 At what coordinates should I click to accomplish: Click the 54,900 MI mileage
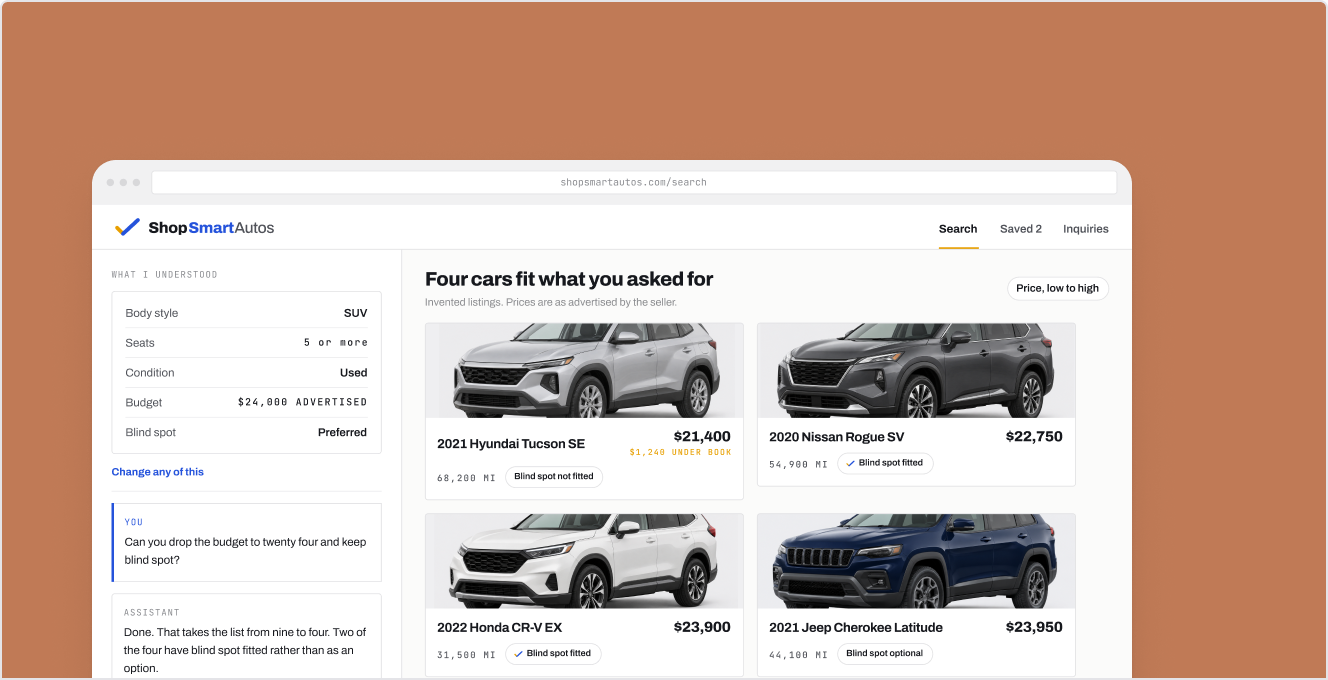[x=798, y=464]
